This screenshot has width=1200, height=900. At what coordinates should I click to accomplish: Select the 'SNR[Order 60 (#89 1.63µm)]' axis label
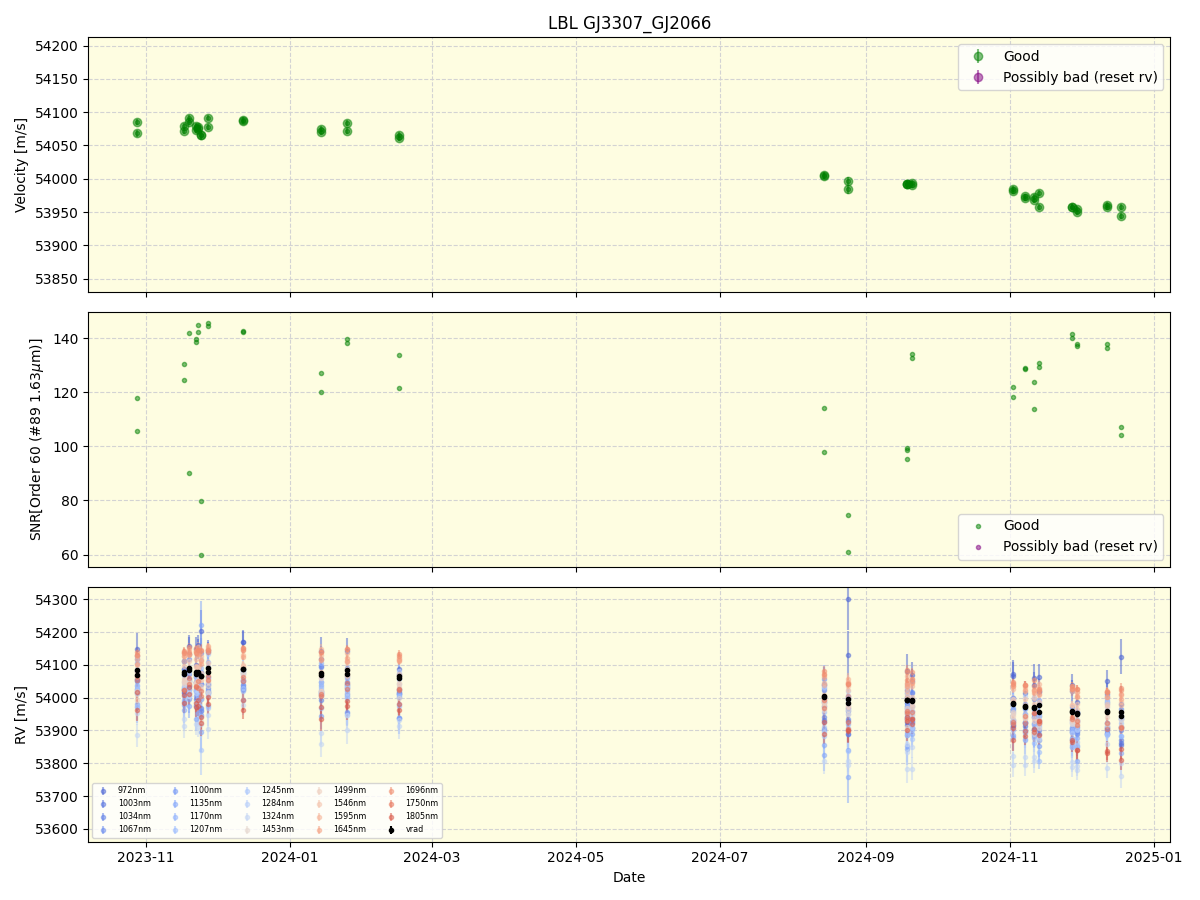pyautogui.click(x=37, y=439)
